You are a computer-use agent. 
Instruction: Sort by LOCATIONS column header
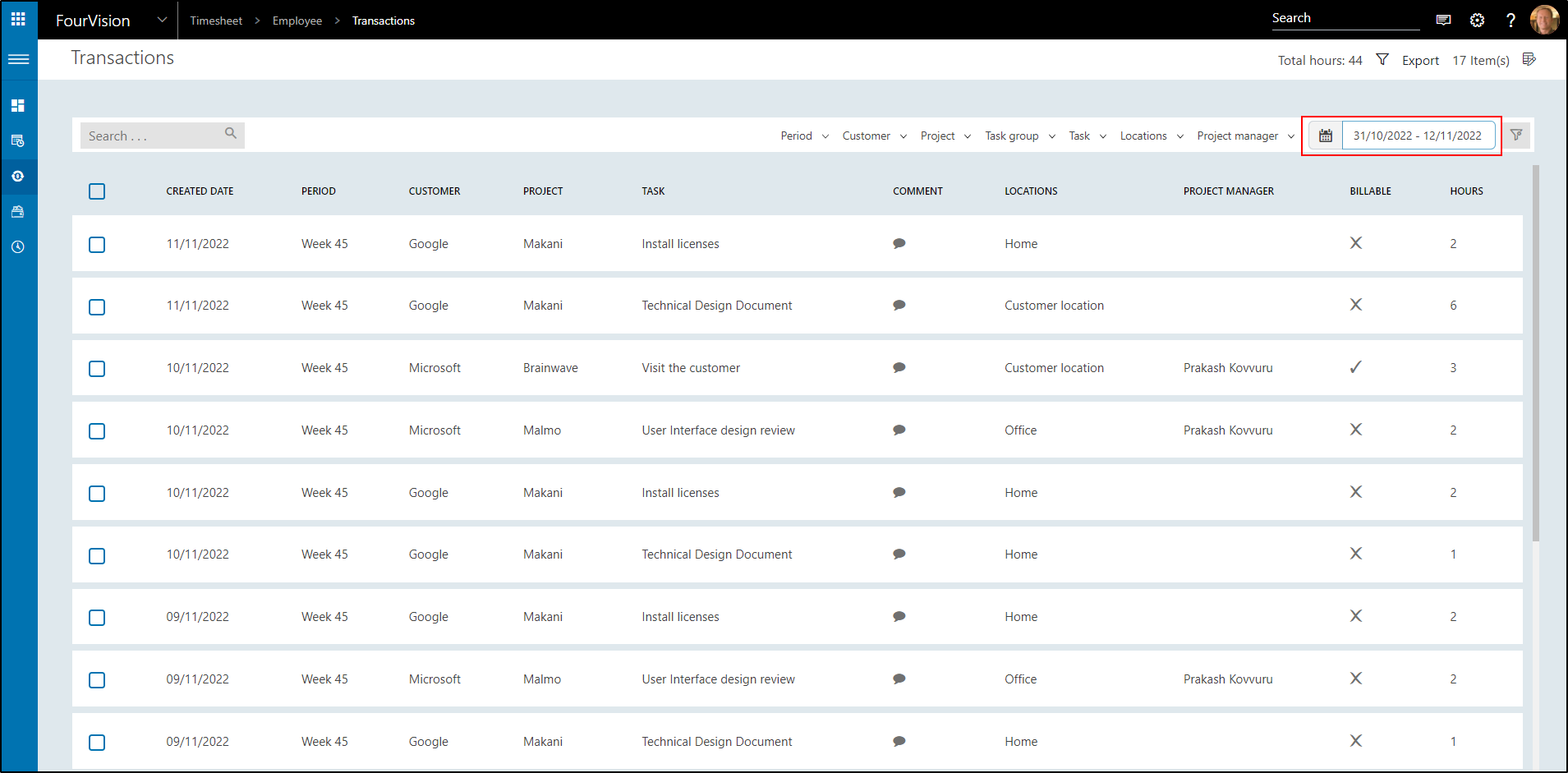[x=1031, y=191]
